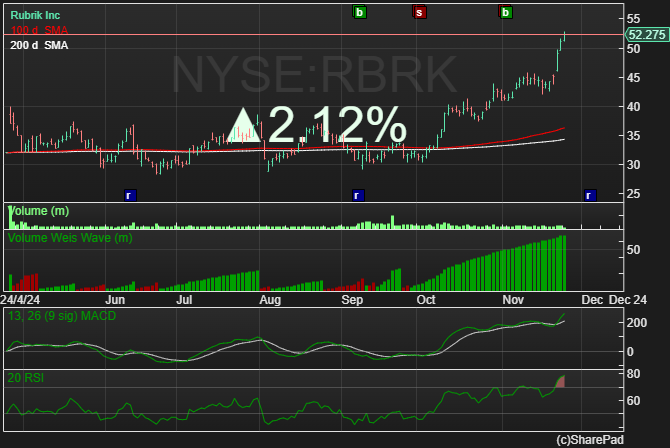Click the 'Rubrik Inc' legend label
The image size is (670, 448).
[35, 15]
